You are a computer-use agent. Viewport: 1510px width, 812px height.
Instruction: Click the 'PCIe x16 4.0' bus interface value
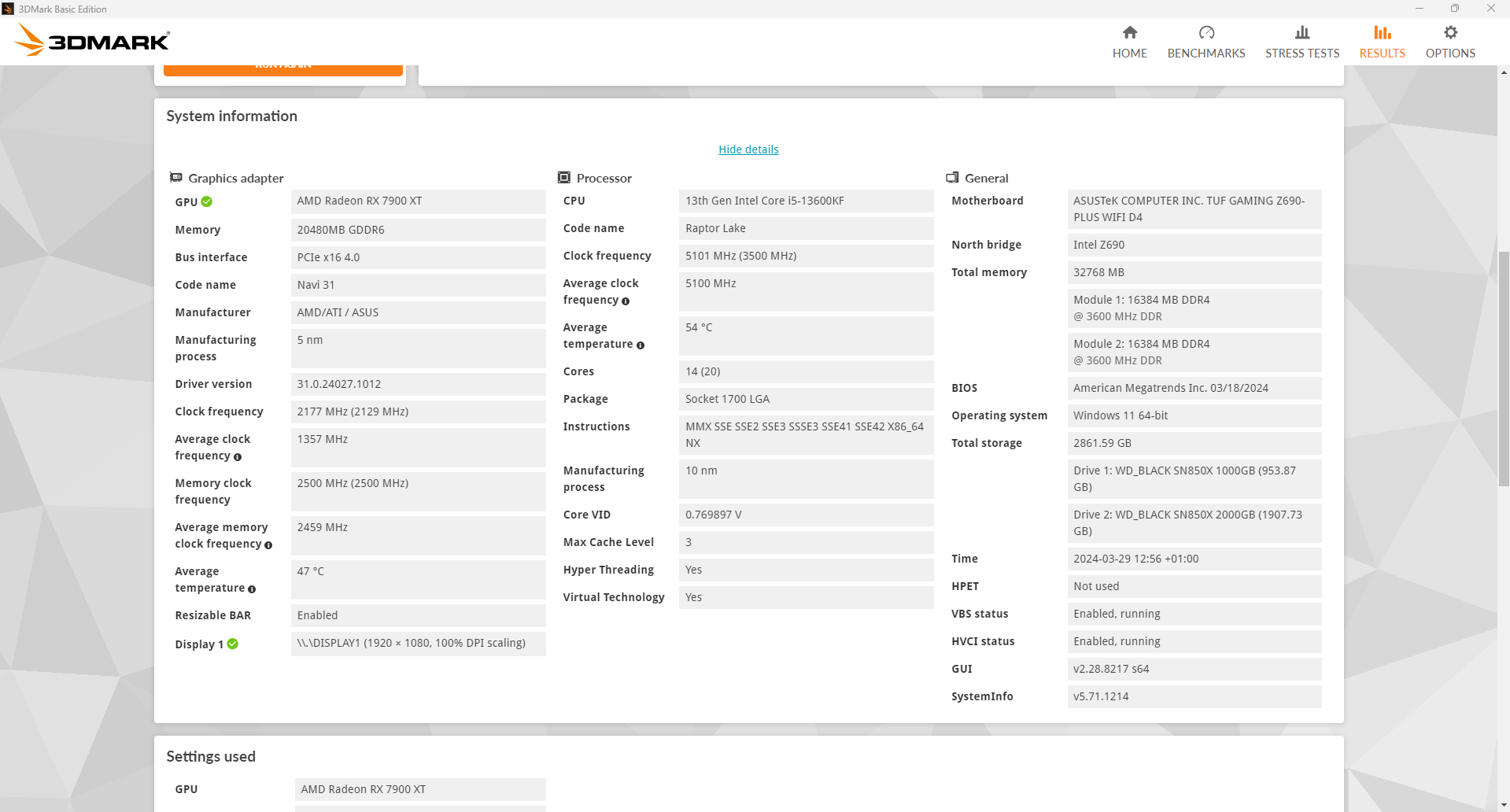coord(418,257)
